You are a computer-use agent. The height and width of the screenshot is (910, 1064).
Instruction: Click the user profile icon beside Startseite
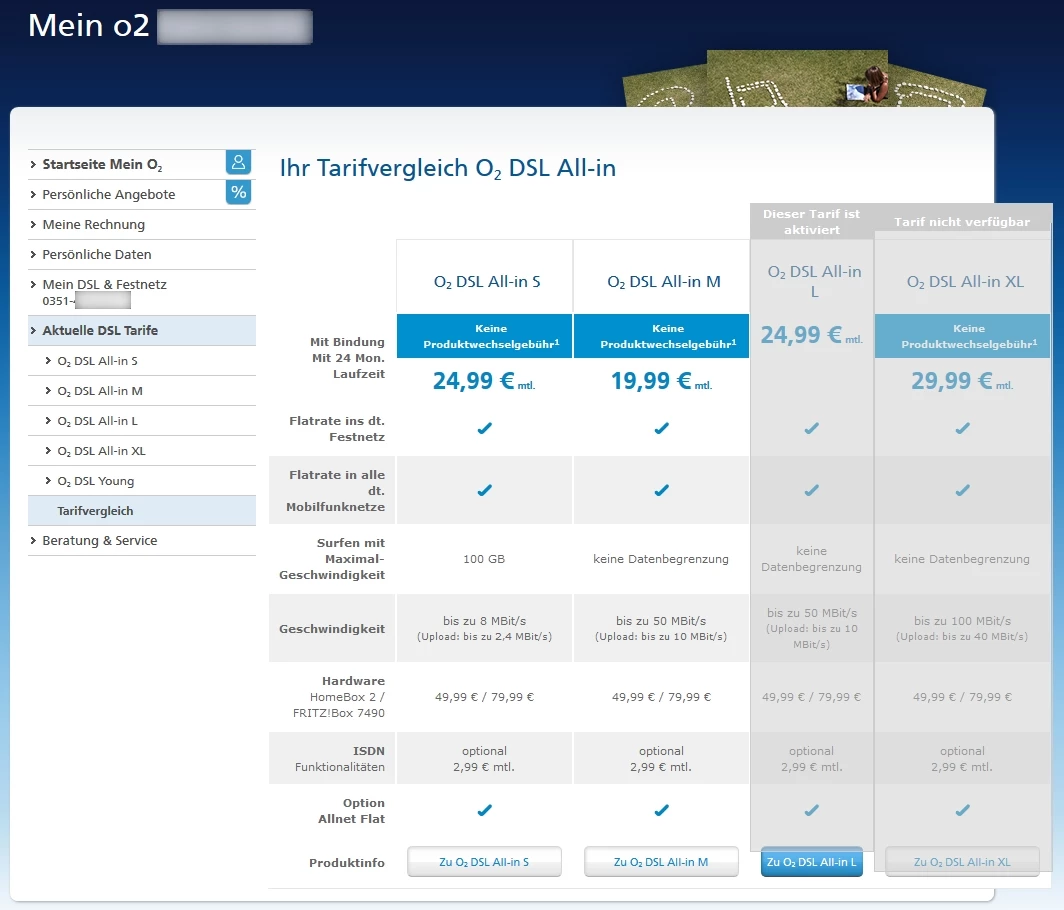[238, 163]
